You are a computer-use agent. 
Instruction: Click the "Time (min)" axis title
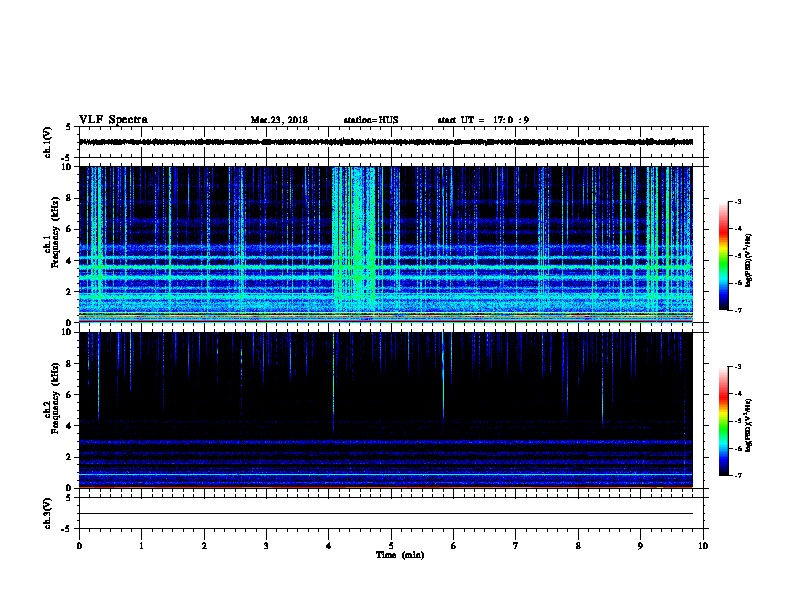(400, 555)
